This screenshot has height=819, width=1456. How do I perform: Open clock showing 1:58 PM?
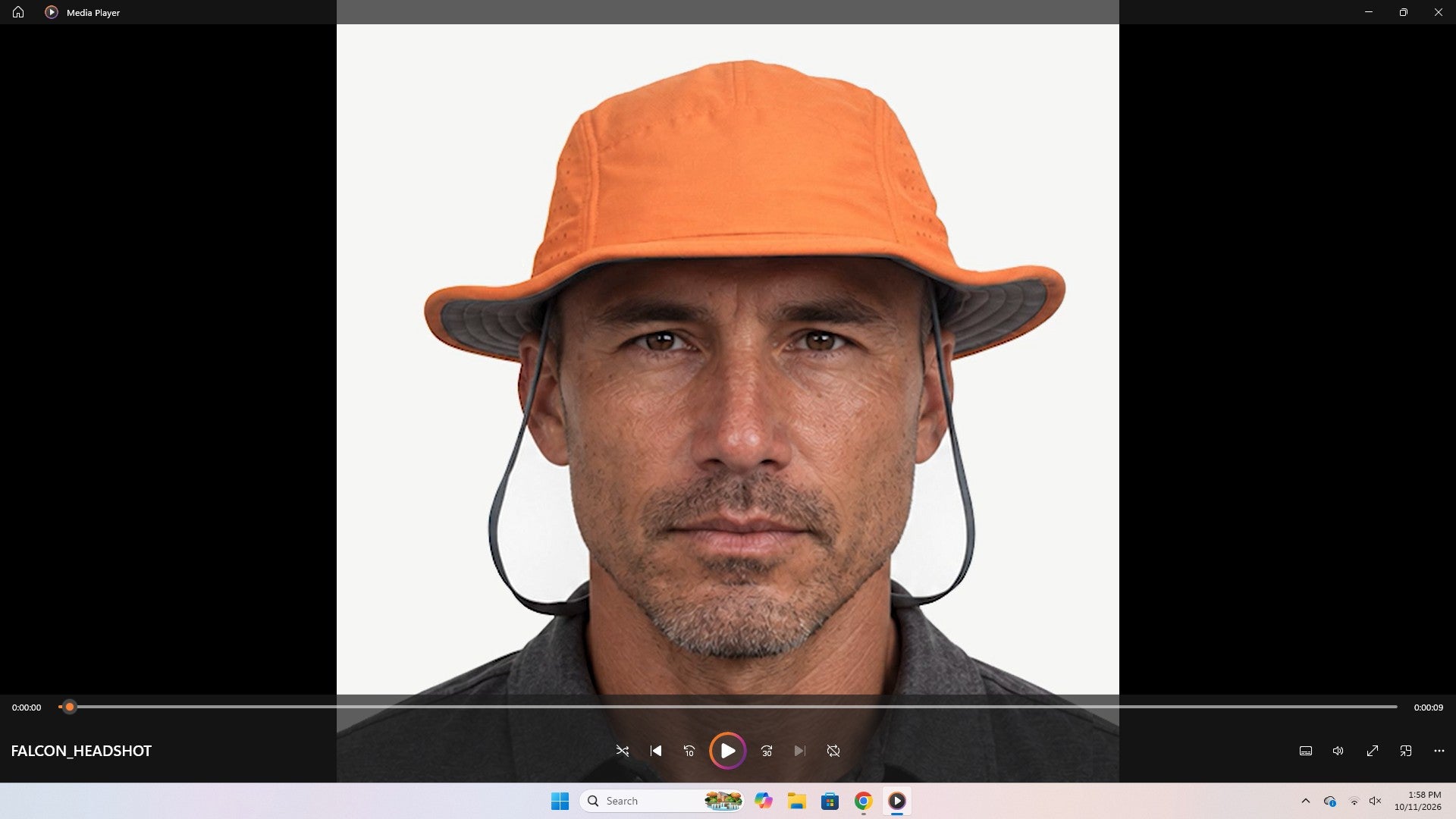[x=1417, y=801]
